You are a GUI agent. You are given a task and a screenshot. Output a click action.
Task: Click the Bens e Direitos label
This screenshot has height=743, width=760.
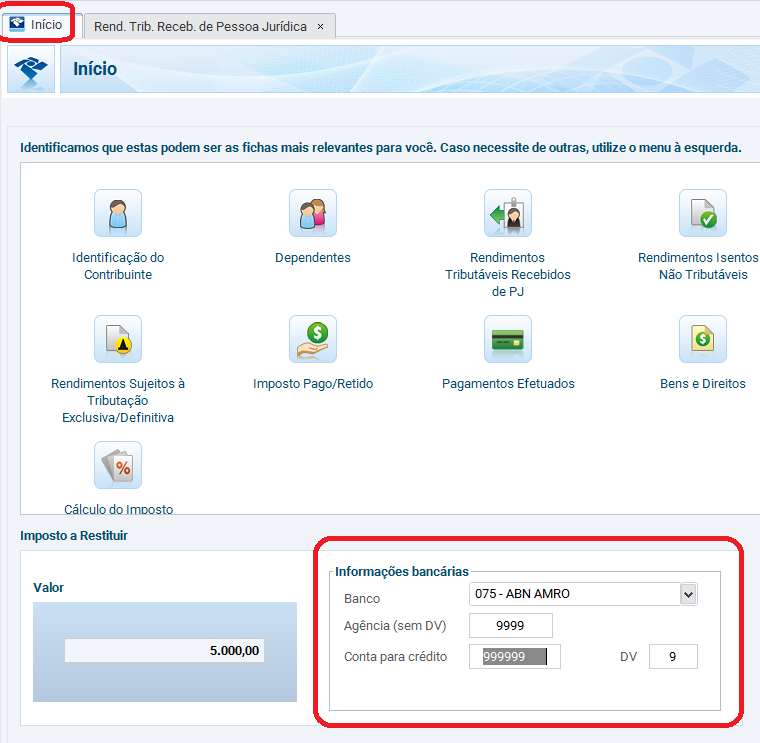coord(703,384)
